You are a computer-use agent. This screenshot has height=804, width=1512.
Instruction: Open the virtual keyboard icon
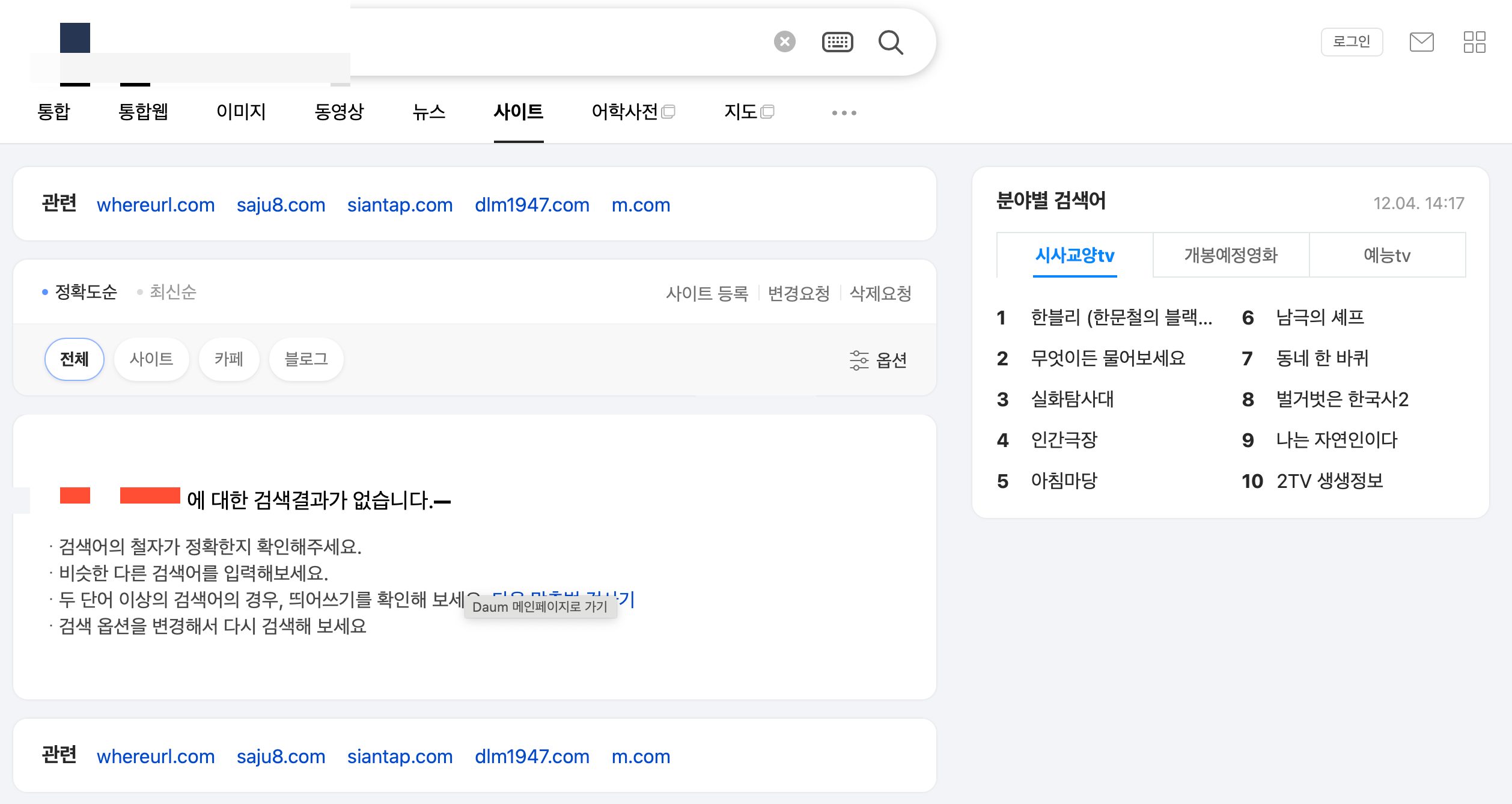pos(837,42)
